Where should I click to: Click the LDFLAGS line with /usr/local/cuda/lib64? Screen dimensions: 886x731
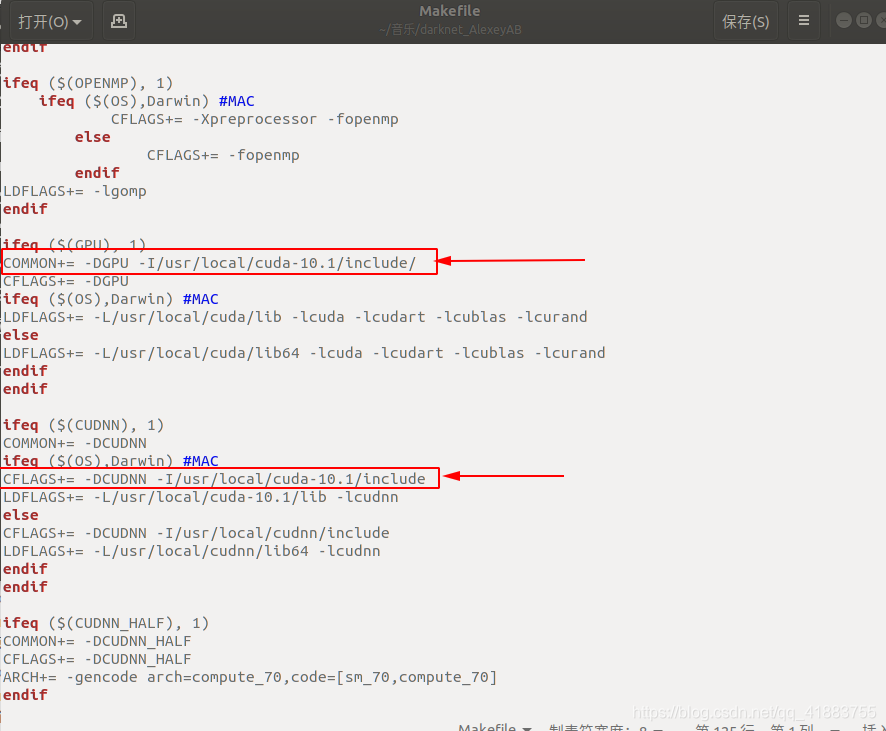305,353
